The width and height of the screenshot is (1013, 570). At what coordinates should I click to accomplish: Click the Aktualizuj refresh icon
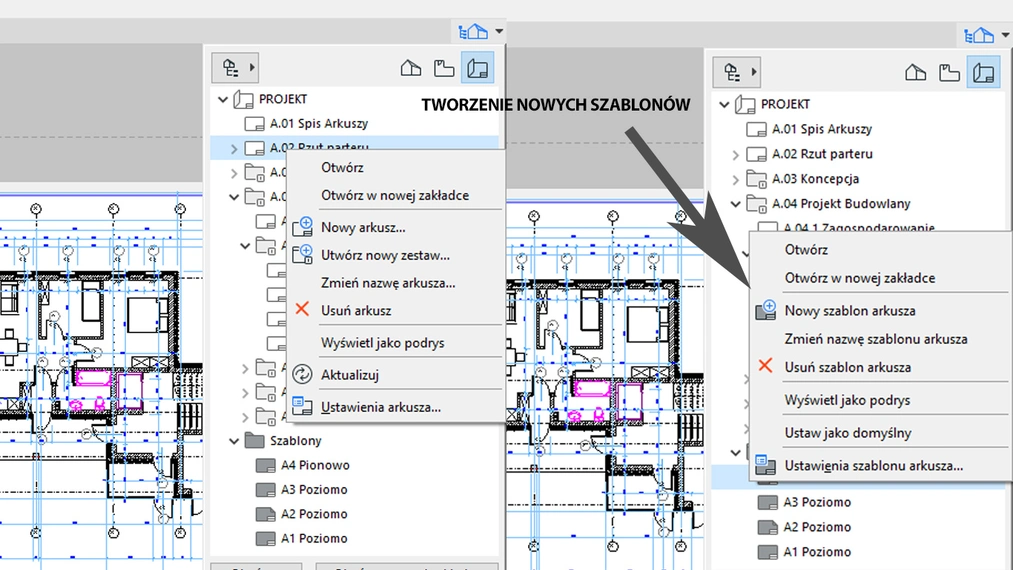point(303,375)
